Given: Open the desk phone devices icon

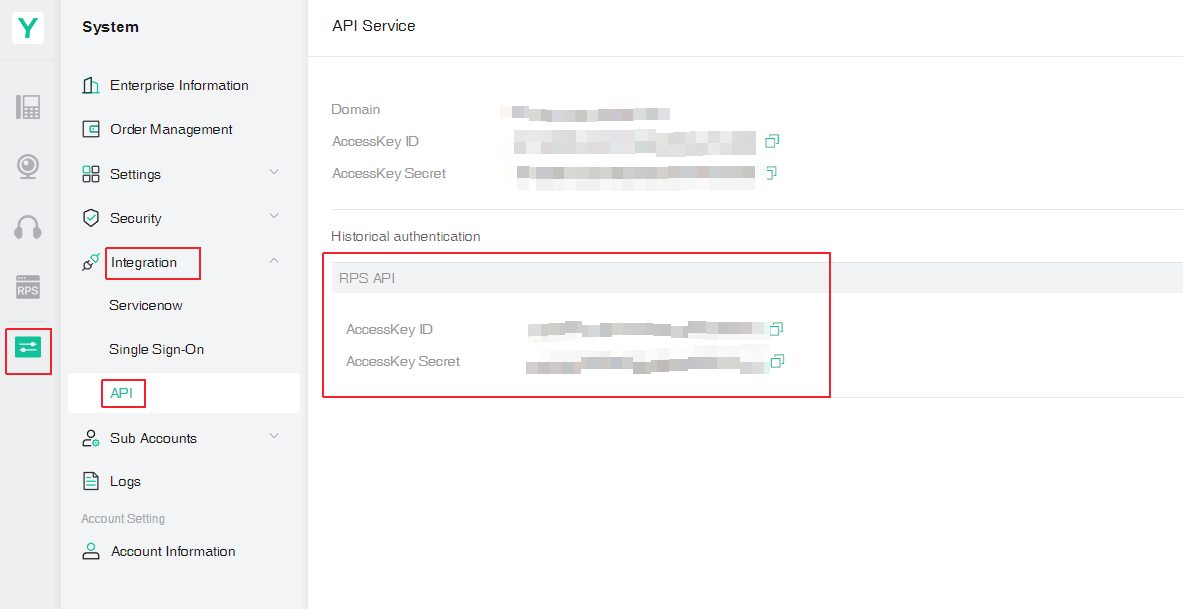Looking at the screenshot, I should 28,107.
